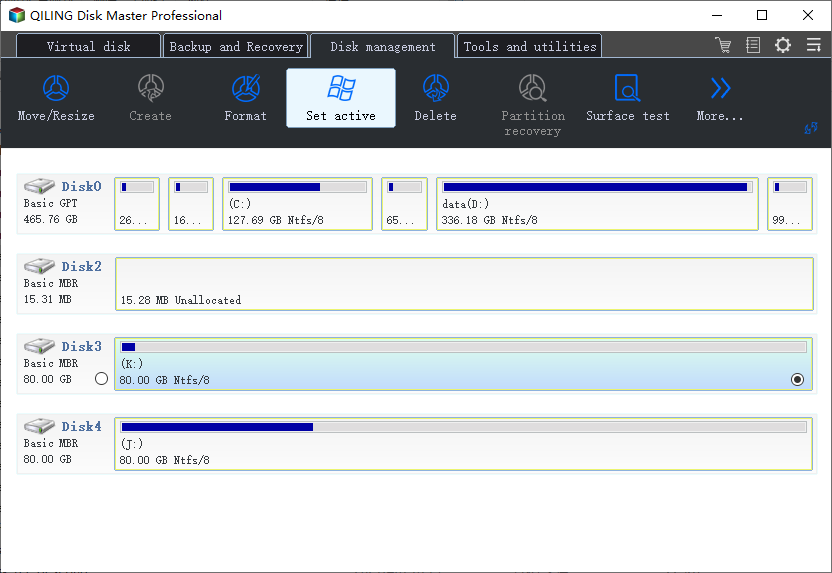Select the 99... partition on Disk0
Screen dimensions: 832x573
[x=790, y=204]
